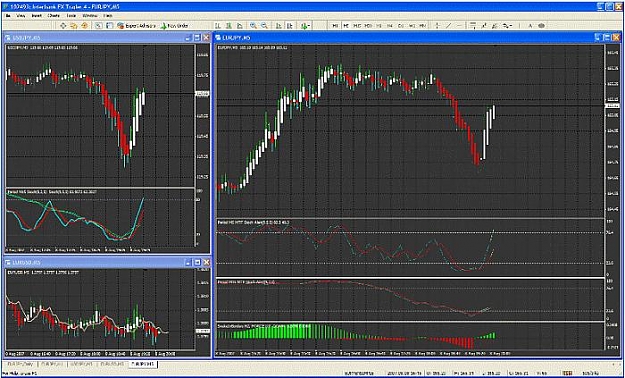Select the H1 timeframe

coord(379,26)
